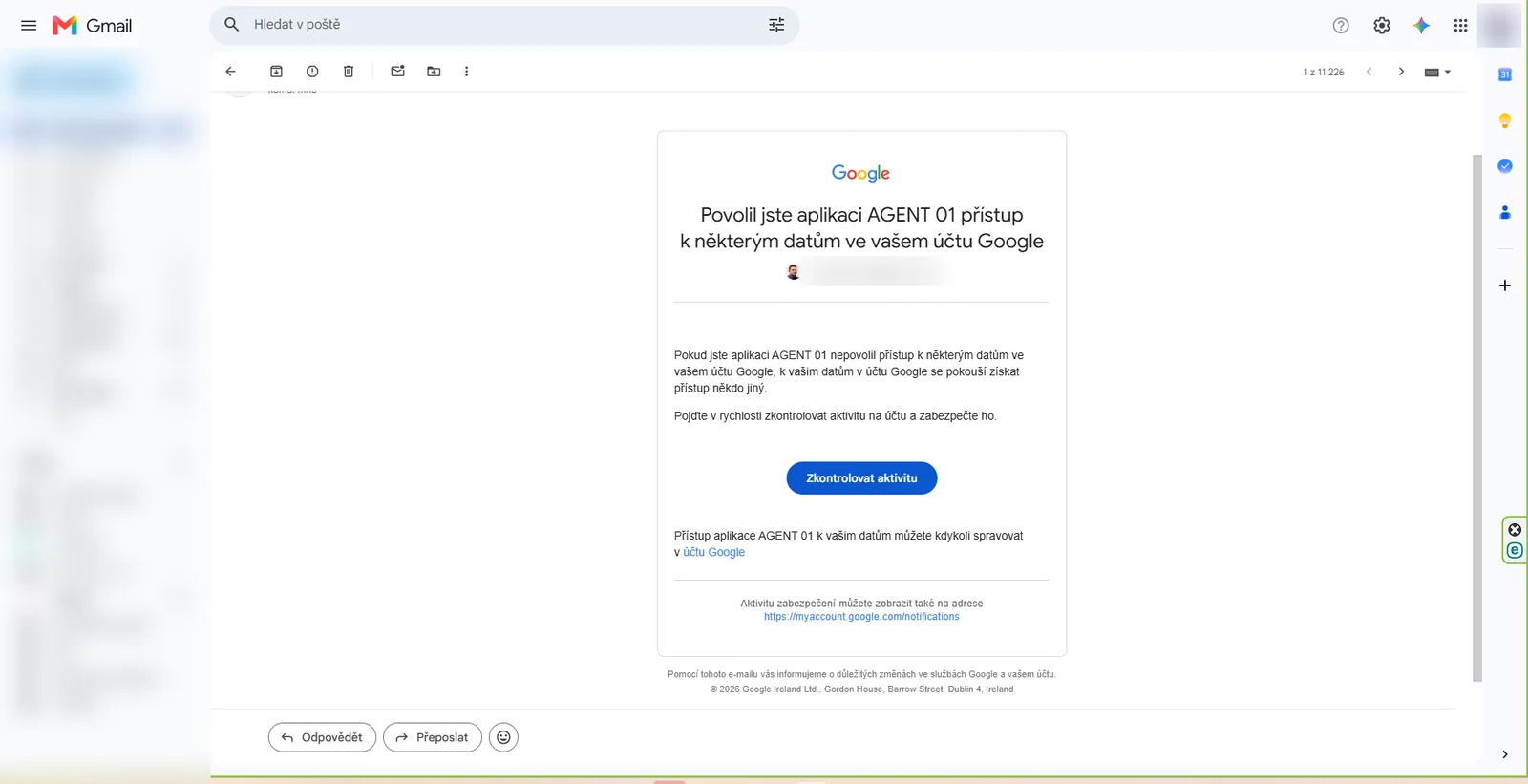Get add-ons with plus icon
Image resolution: width=1528 pixels, height=784 pixels.
[1505, 286]
